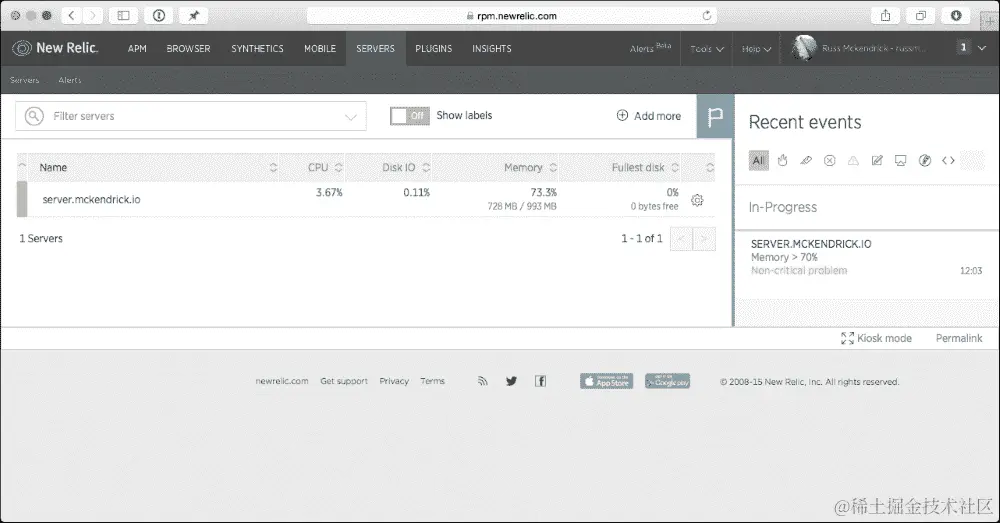The height and width of the screenshot is (523, 1000).
Task: Select All events filter
Action: [x=758, y=161]
